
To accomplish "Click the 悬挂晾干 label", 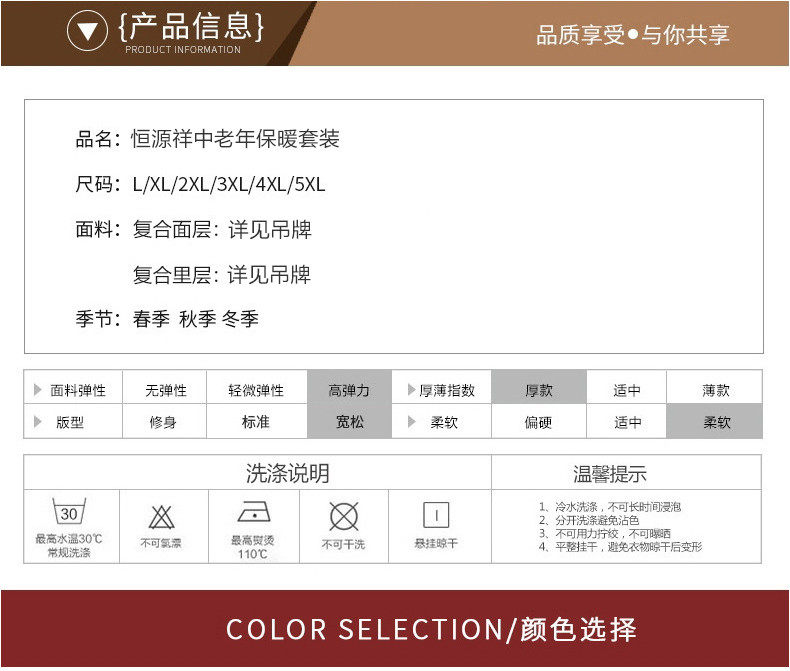I will pyautogui.click(x=436, y=543).
